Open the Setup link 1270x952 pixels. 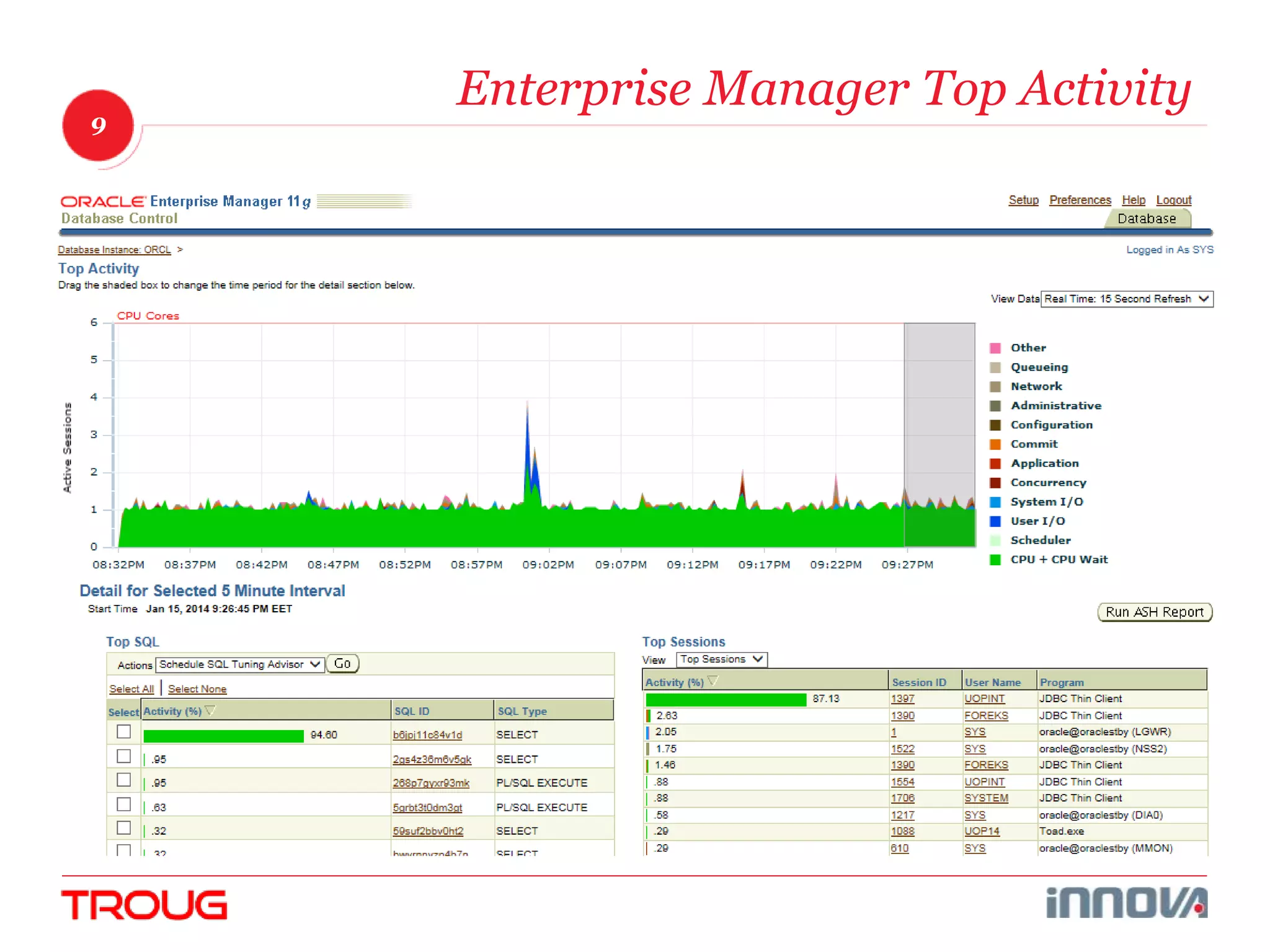(1023, 200)
